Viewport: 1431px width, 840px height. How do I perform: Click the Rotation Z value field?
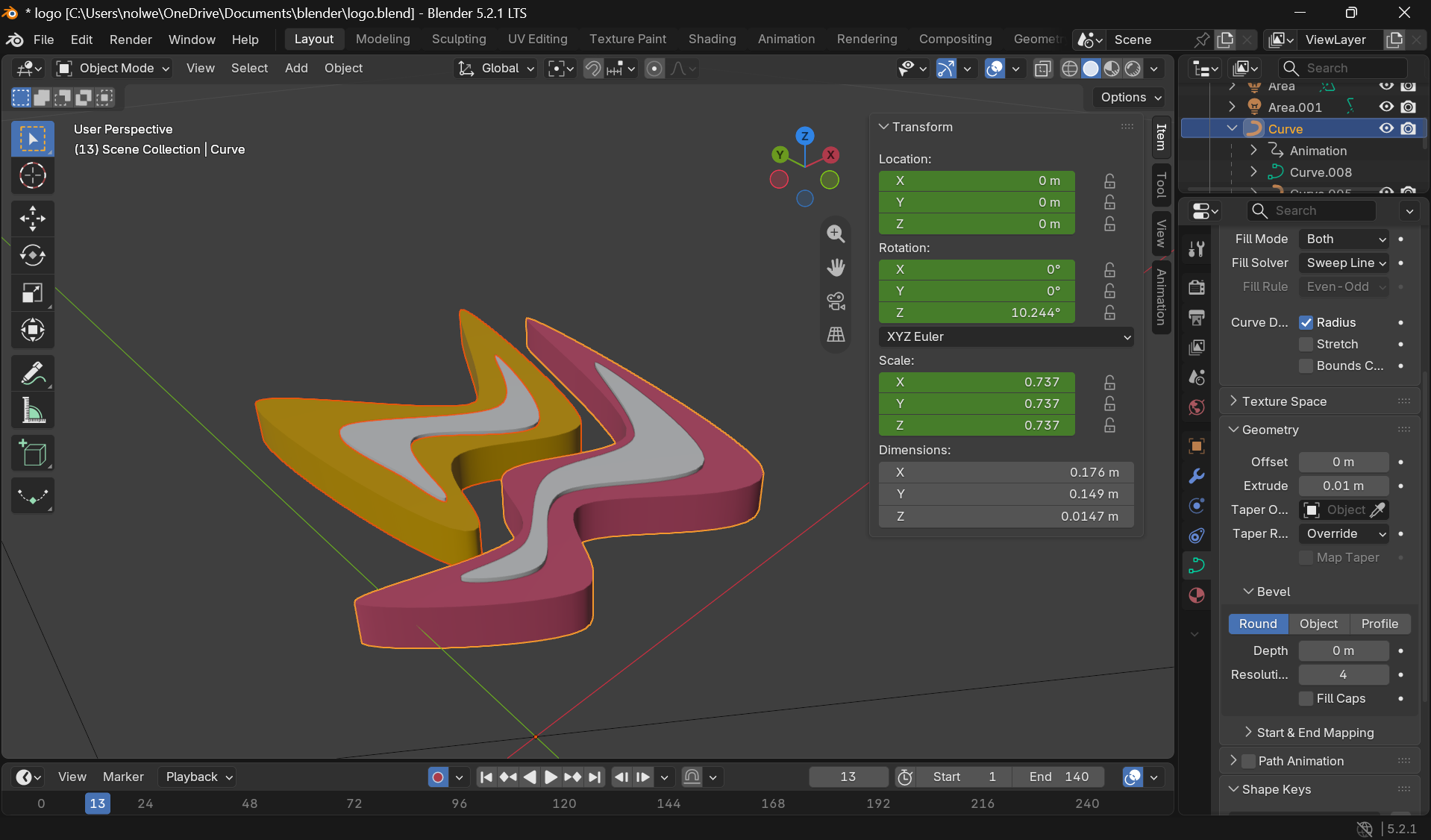pyautogui.click(x=977, y=313)
